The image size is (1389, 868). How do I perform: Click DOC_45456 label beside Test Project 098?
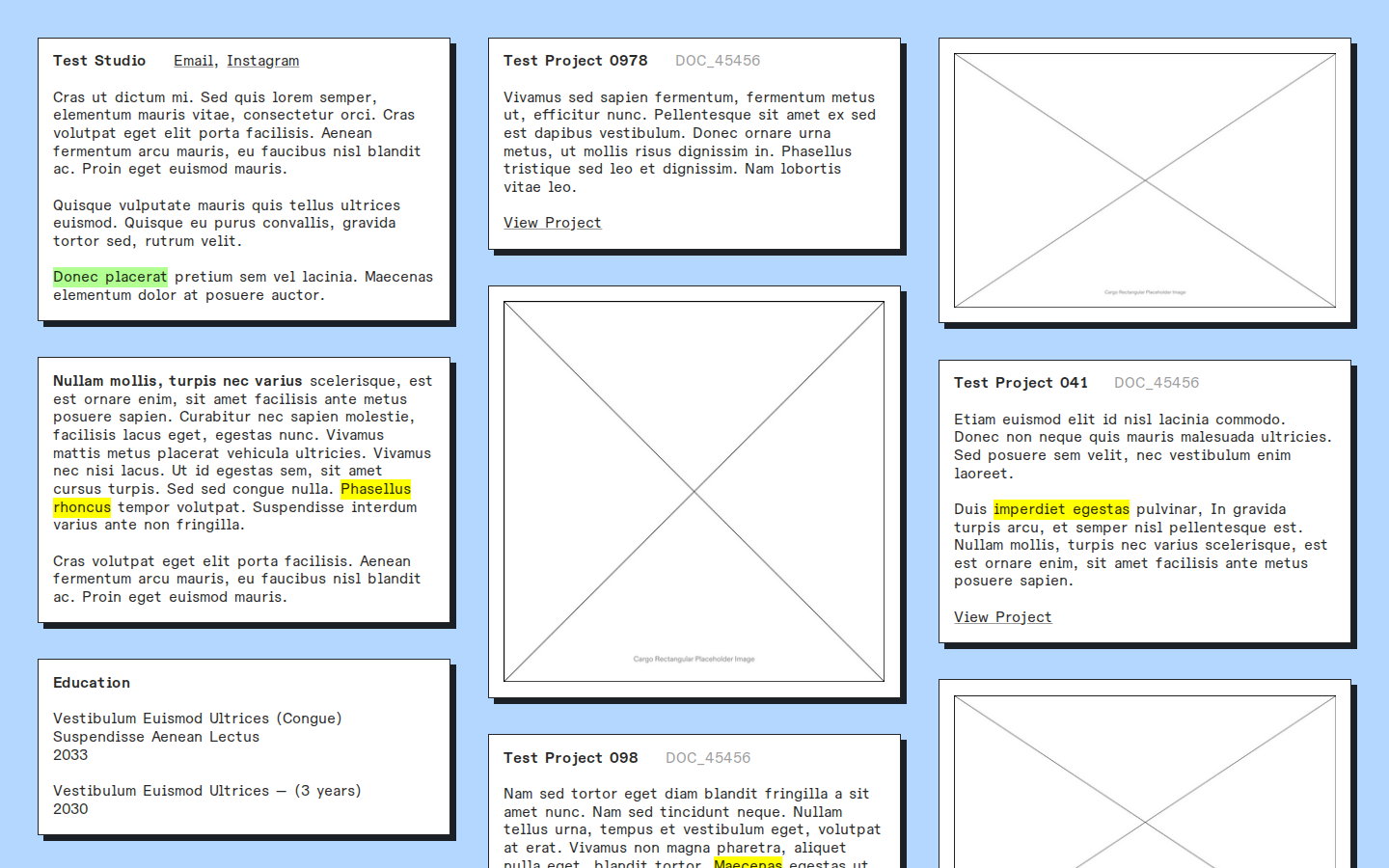pyautogui.click(x=708, y=758)
